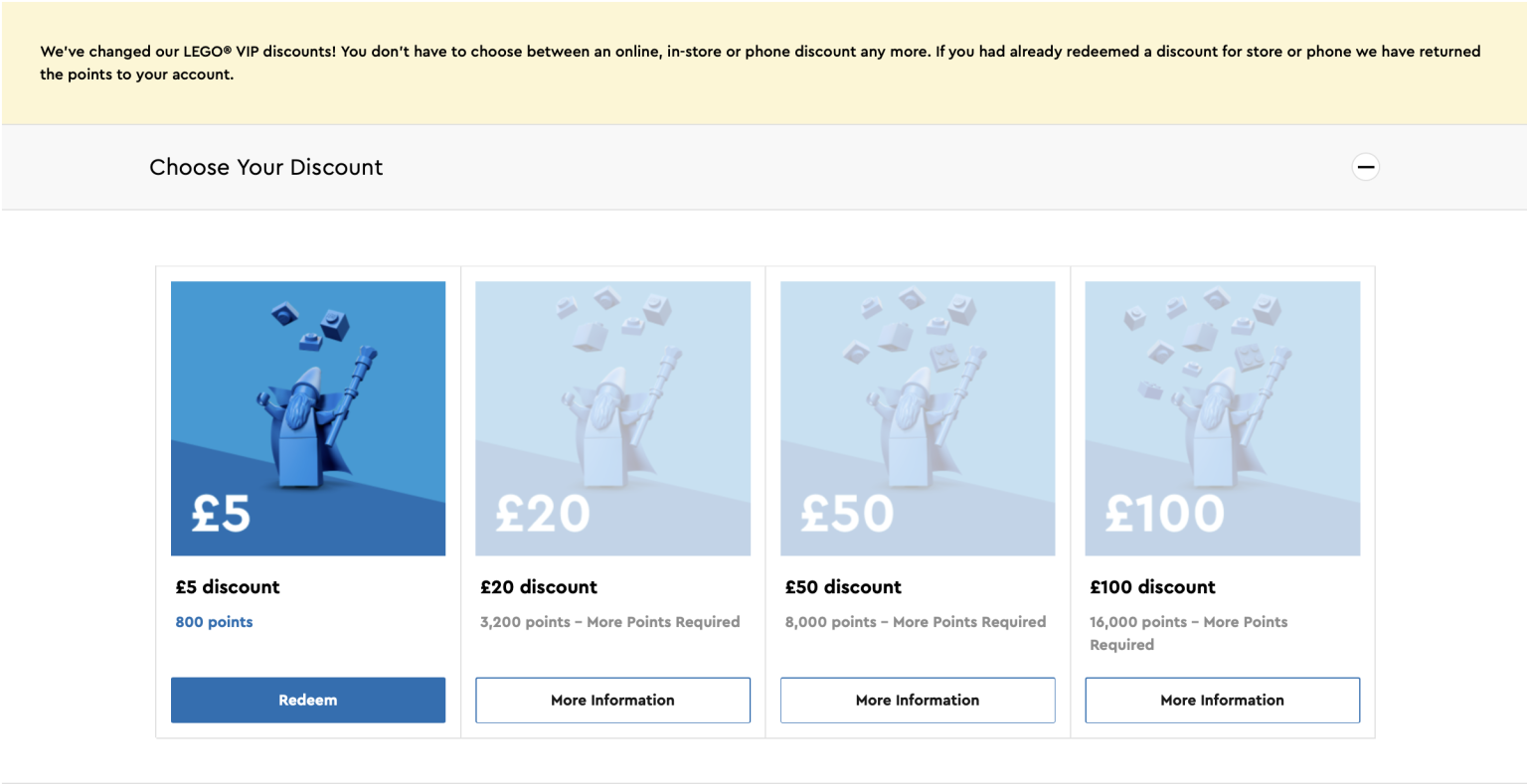Screen dimensions: 1527x784
Task: Click the 800 points link
Action: point(214,622)
